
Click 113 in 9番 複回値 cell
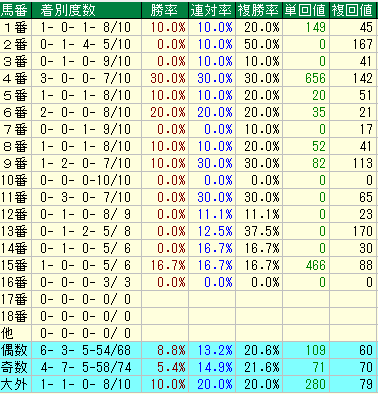tap(363, 163)
